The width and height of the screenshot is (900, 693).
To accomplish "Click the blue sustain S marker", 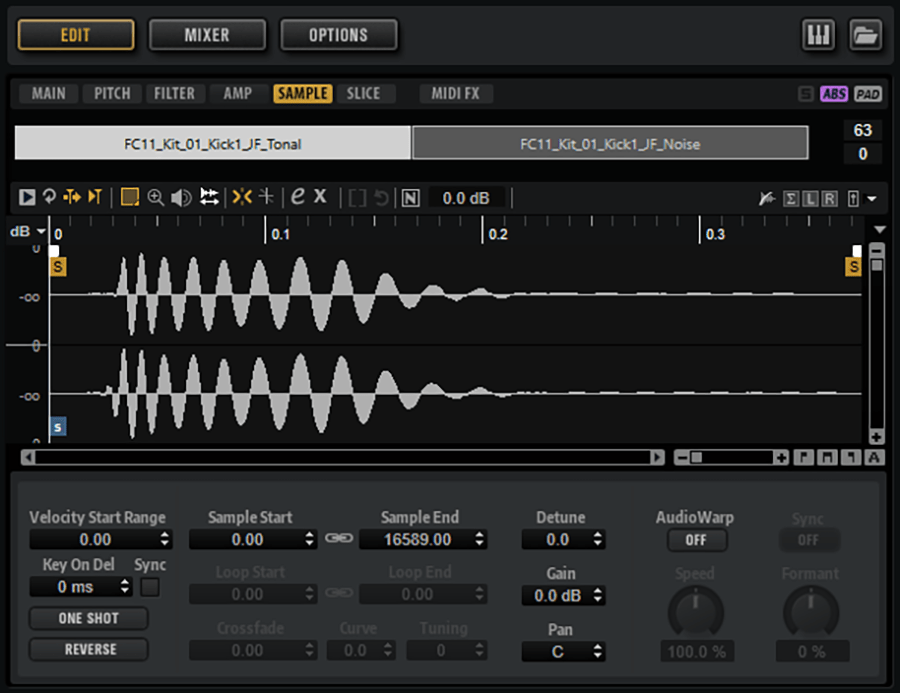I will pyautogui.click(x=58, y=427).
